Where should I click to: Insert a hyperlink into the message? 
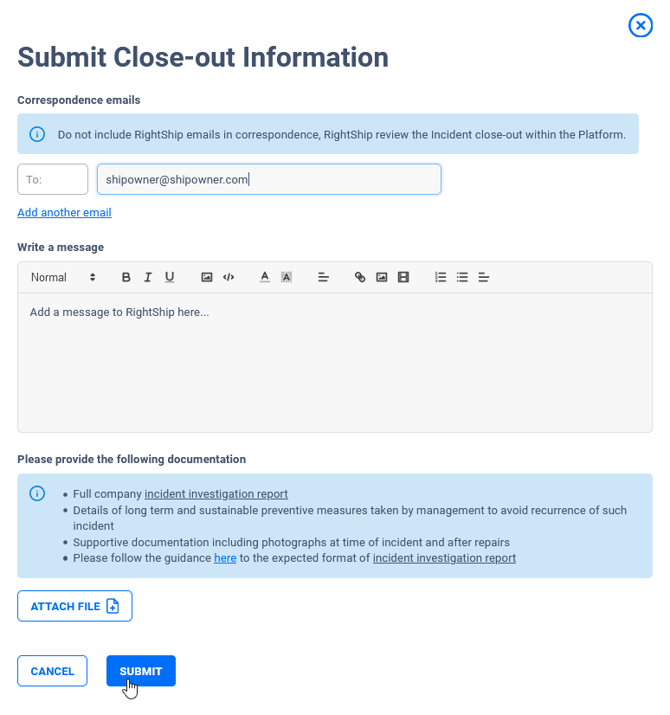[x=360, y=277]
